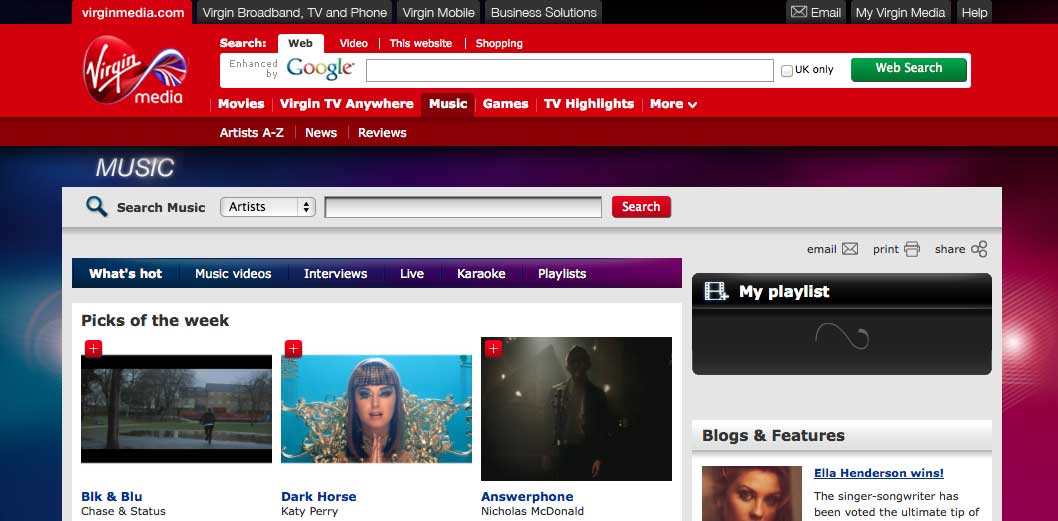Add Dark Horse to playlist with plus icon
The image size is (1058, 521).
[x=293, y=349]
